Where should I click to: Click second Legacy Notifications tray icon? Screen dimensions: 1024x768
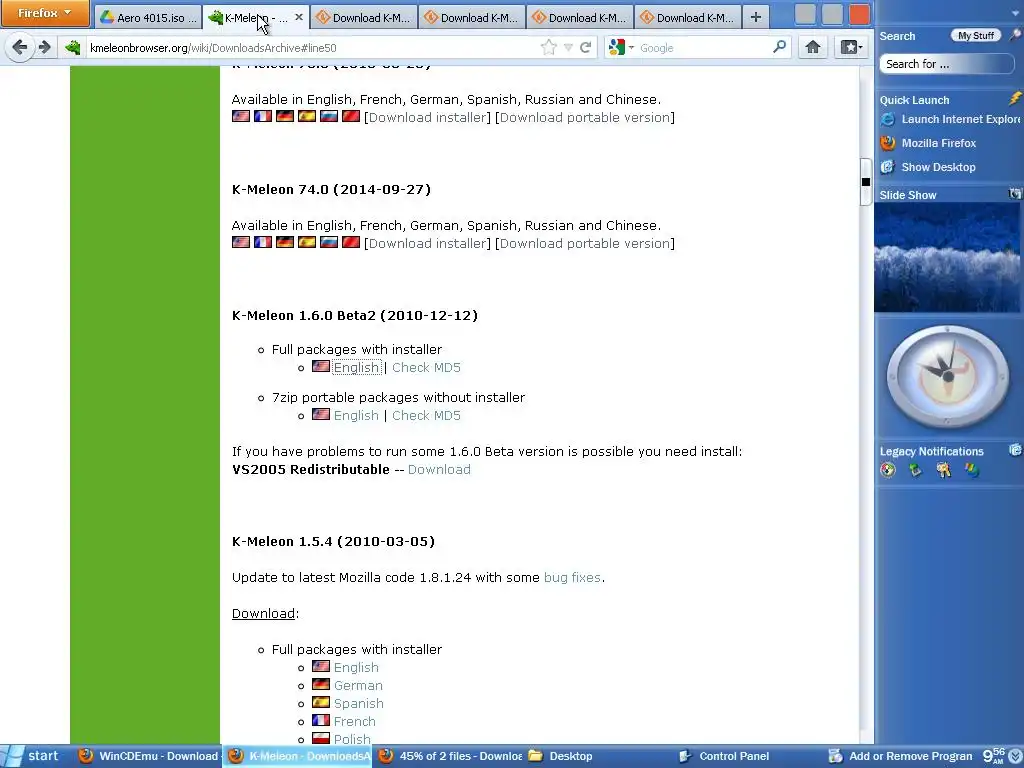tap(916, 470)
